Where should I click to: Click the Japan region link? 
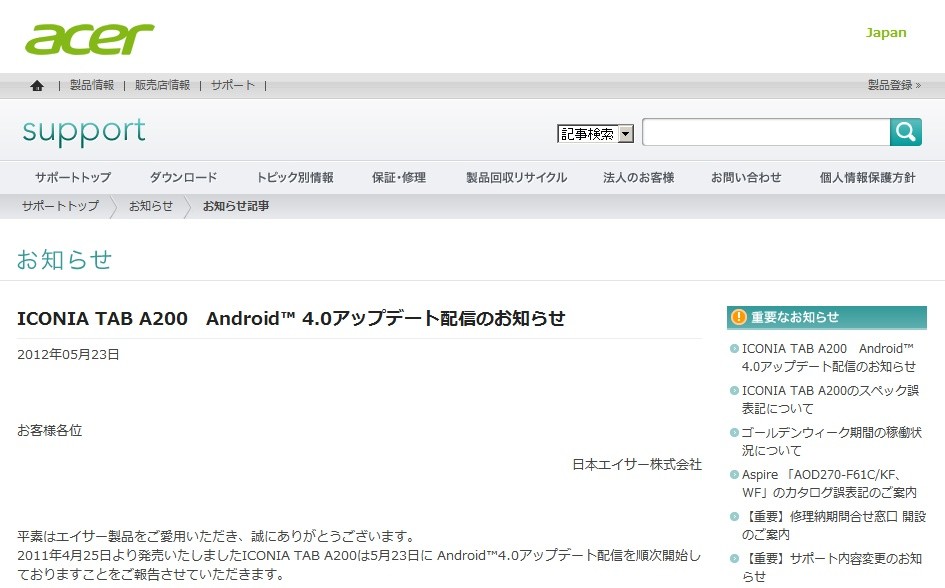click(x=886, y=33)
